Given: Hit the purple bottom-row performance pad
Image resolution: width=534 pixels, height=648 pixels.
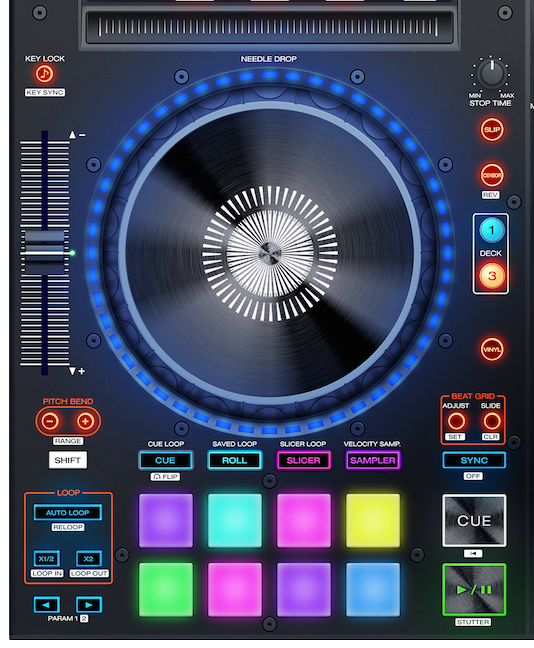Looking at the screenshot, I should 304,590.
